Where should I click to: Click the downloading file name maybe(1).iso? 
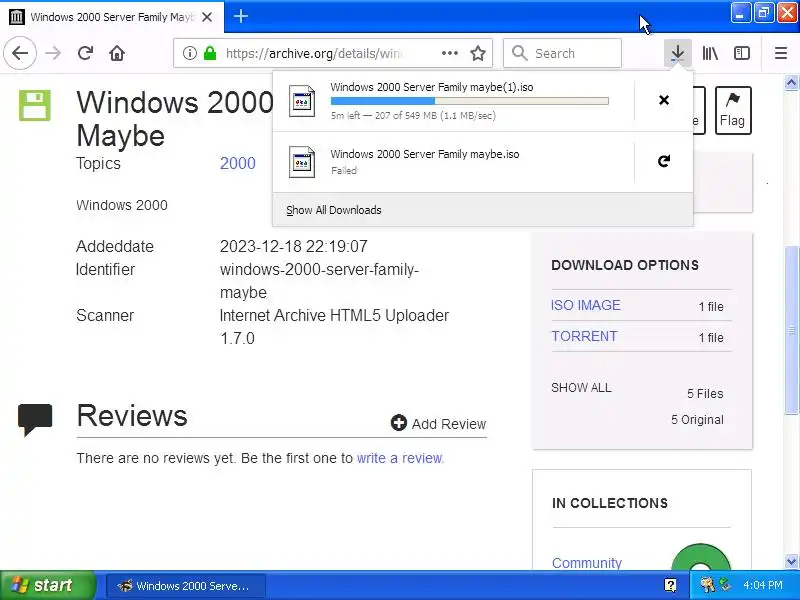432,87
